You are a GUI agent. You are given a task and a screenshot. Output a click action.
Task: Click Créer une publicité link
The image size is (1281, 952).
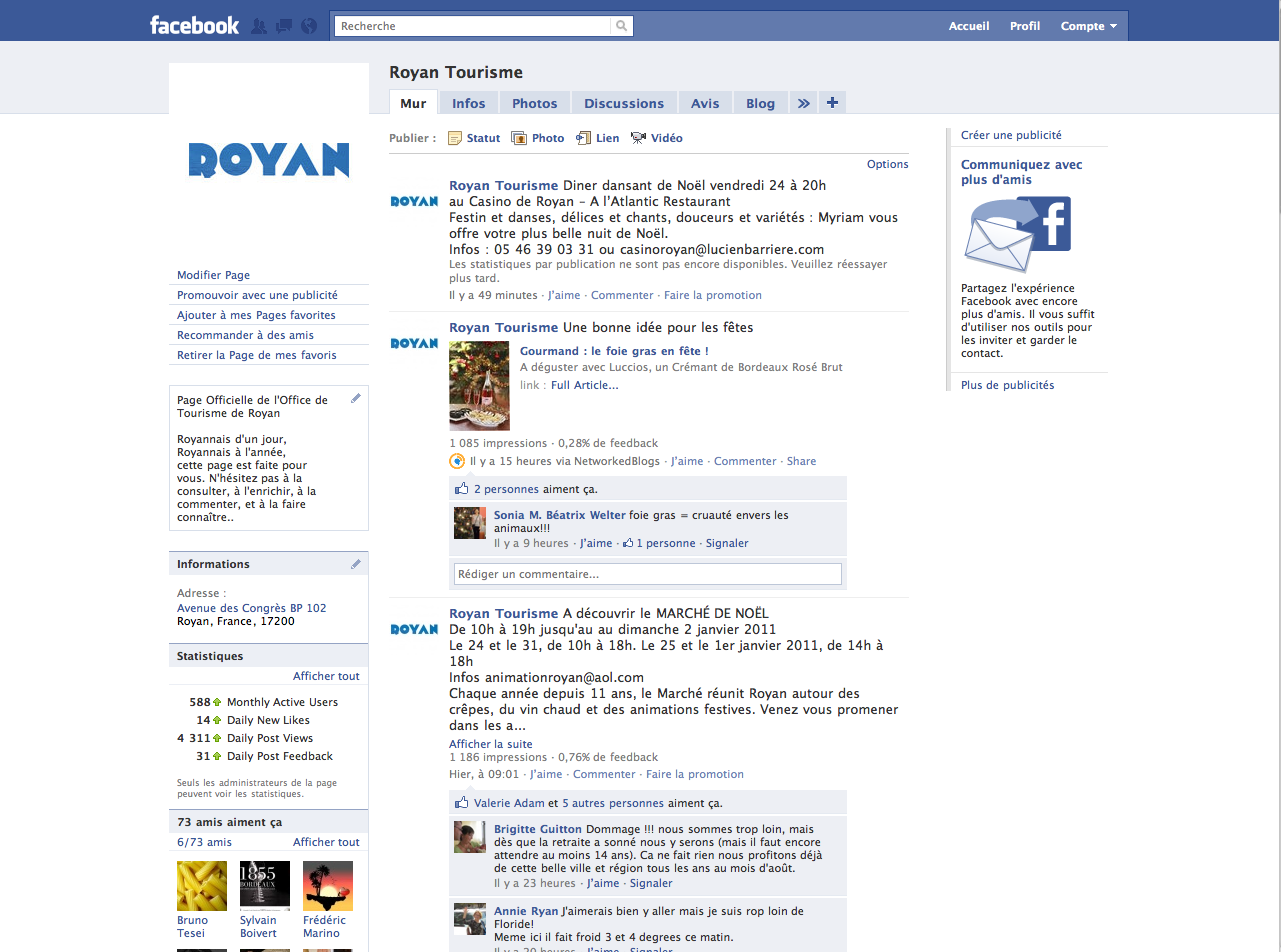coord(1011,135)
